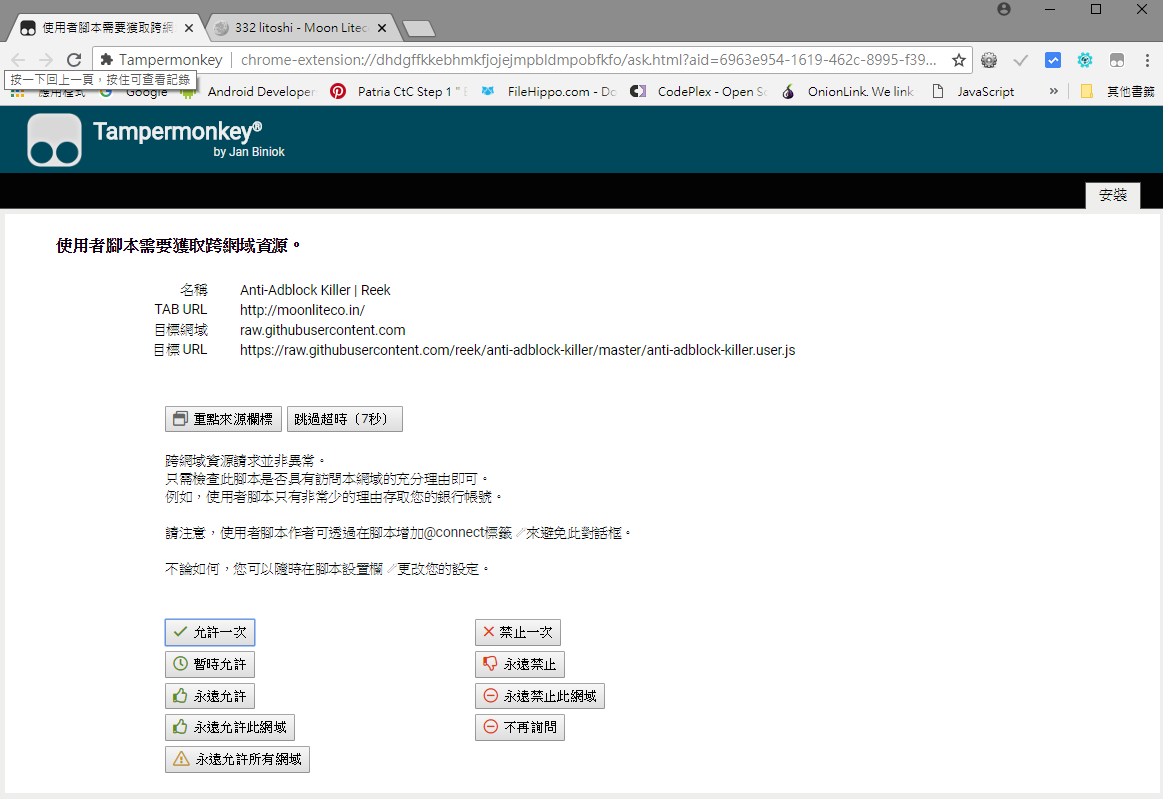Screen dimensions: 1163x799
Task: Click the 跳過超時 (skip timeout) button
Action: (345, 419)
